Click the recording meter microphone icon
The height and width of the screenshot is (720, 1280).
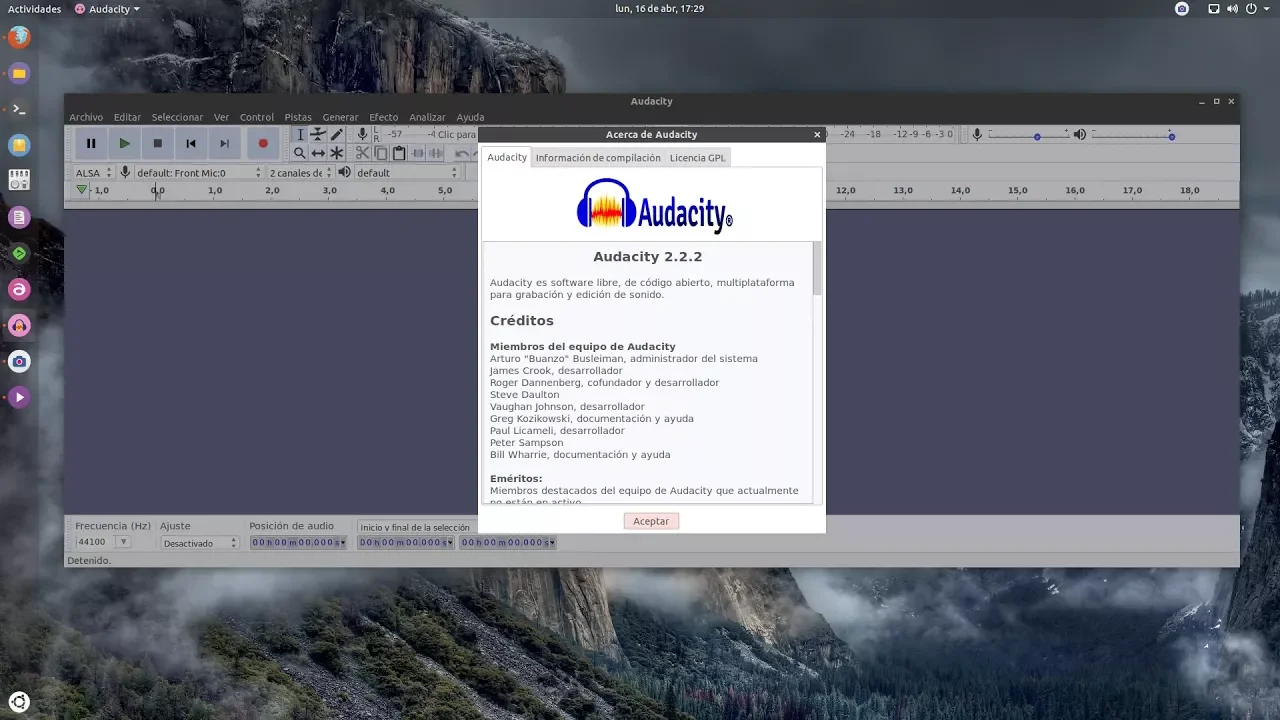[x=363, y=134]
